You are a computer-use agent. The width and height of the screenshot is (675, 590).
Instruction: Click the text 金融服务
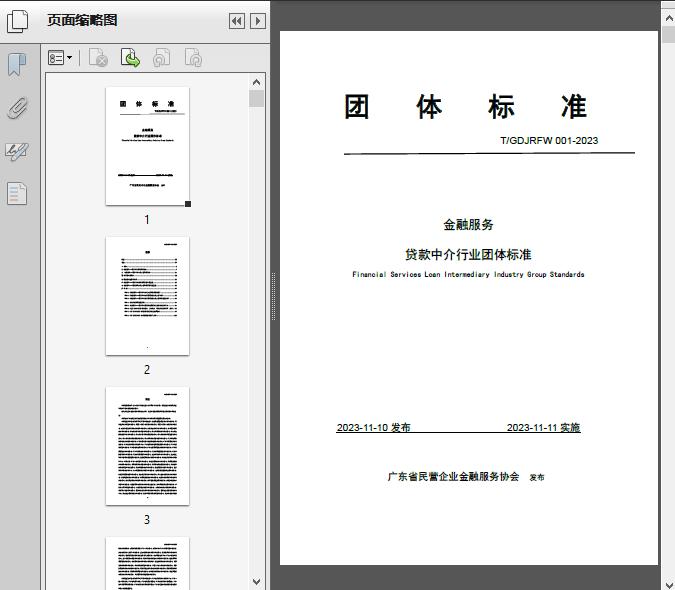tap(468, 225)
